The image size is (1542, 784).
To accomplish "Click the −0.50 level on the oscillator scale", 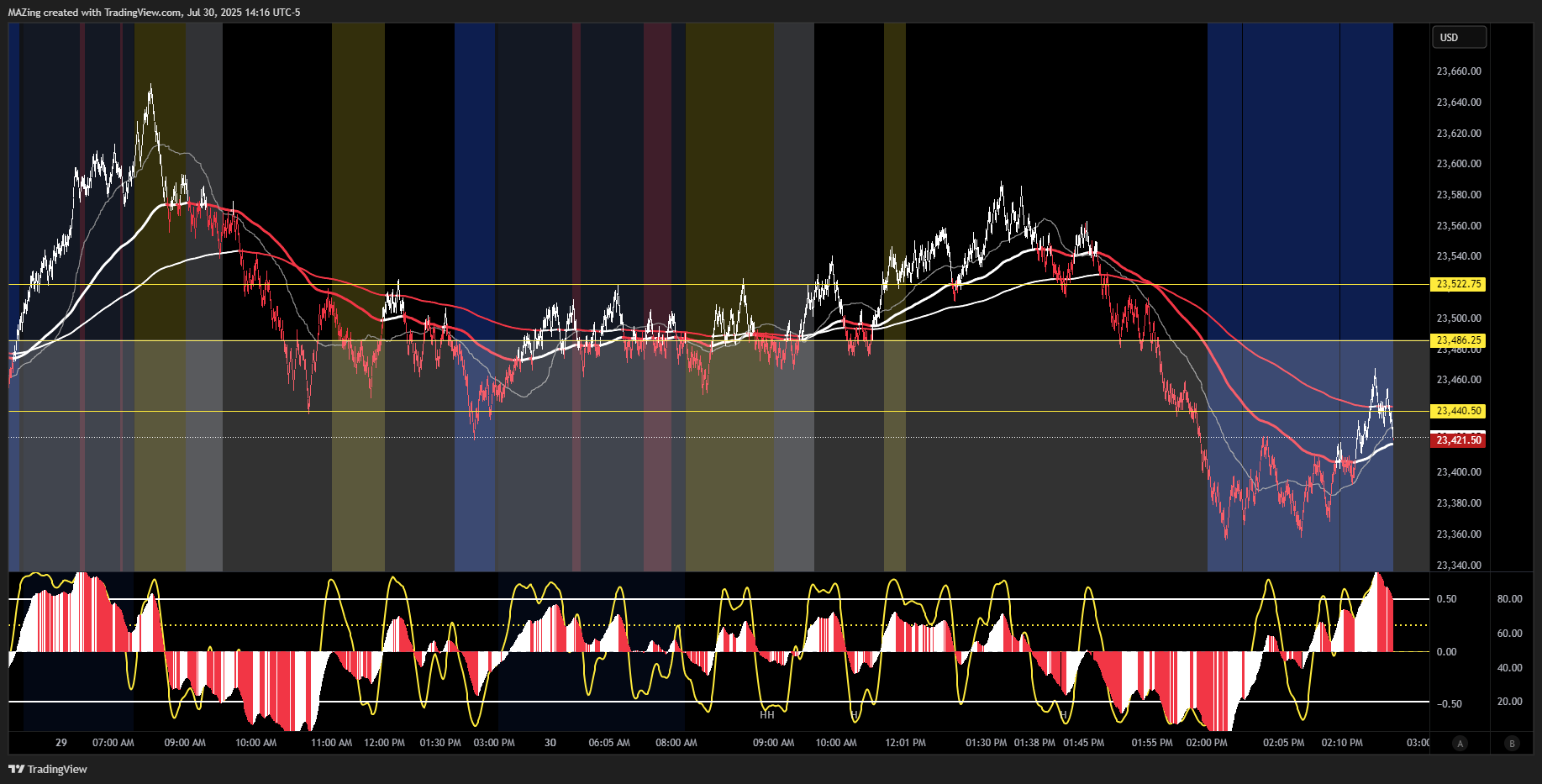I will pos(1448,704).
